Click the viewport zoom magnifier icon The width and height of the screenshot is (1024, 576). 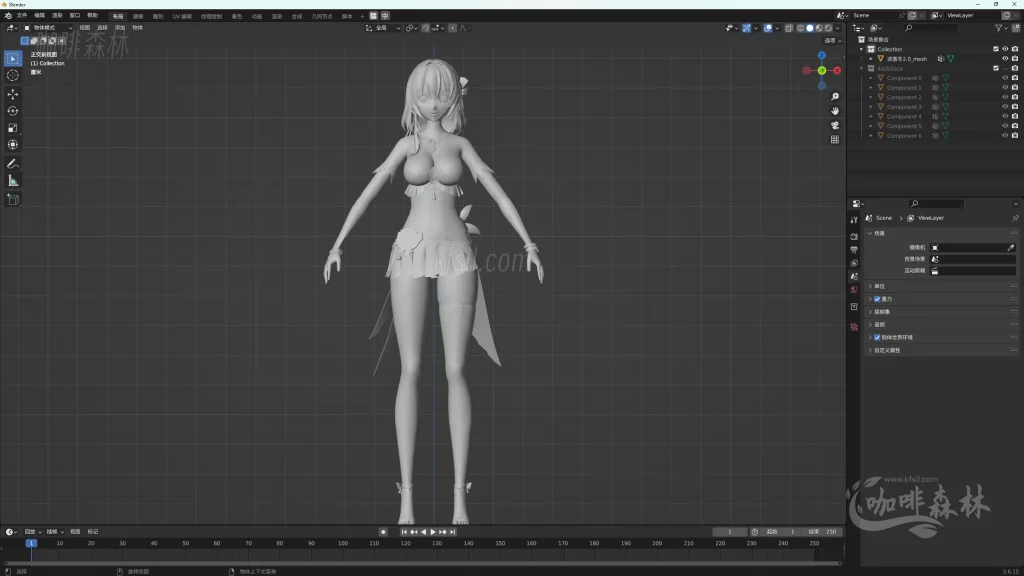click(835, 97)
